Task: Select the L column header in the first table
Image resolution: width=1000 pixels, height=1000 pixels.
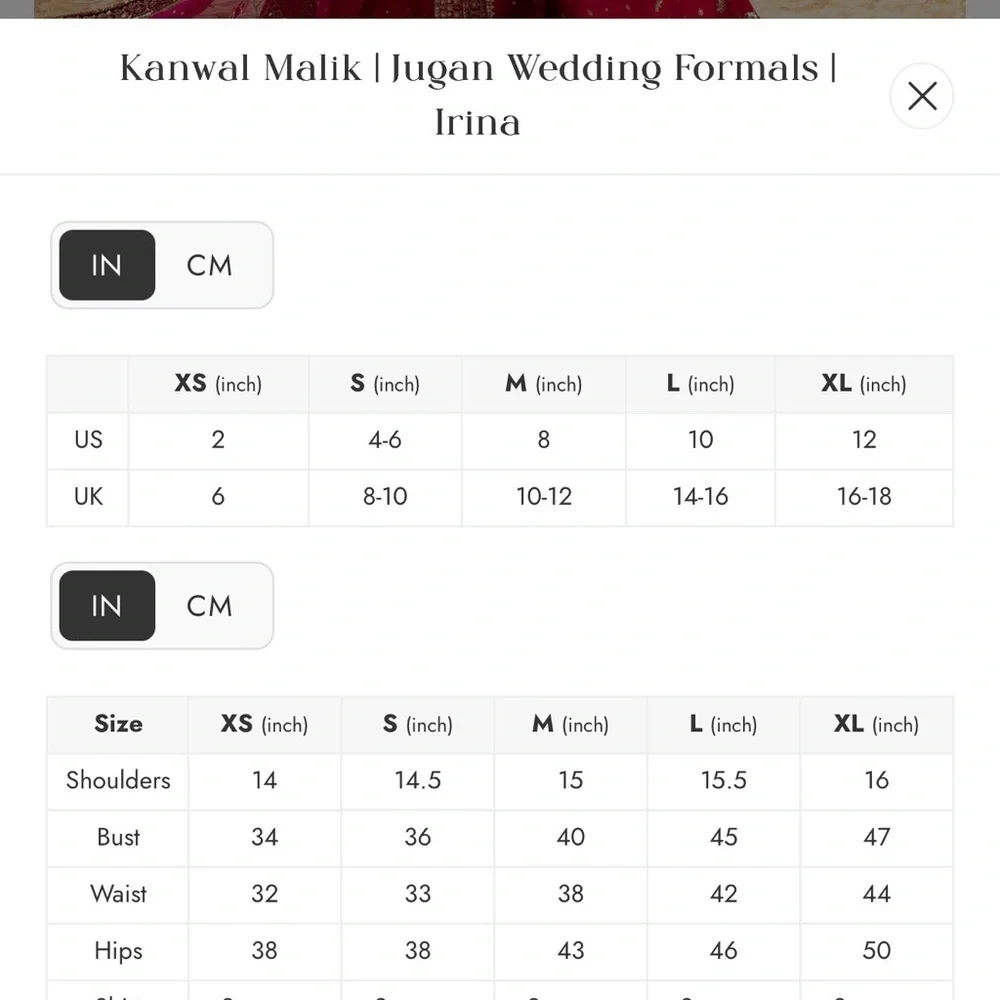Action: pos(700,383)
